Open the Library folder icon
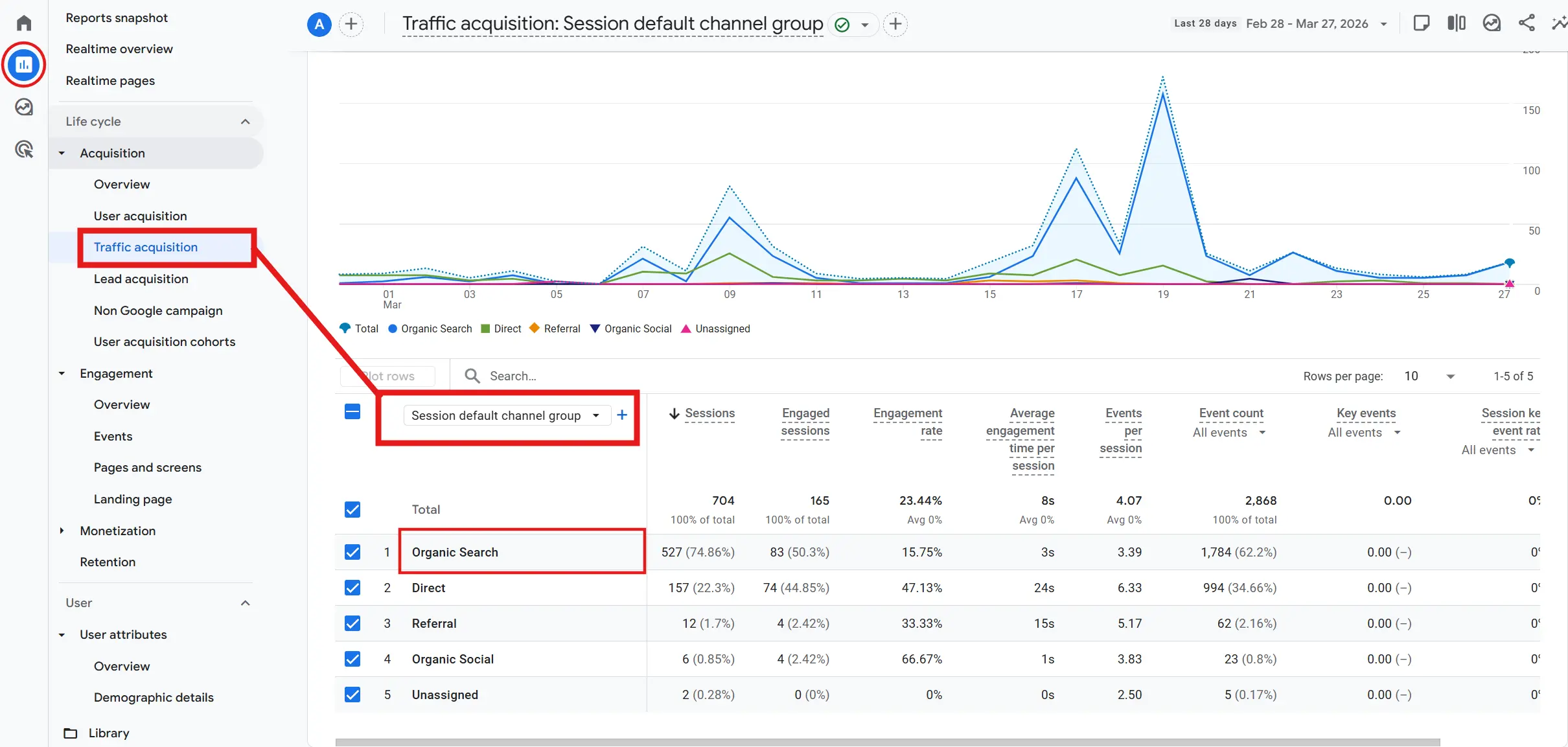The height and width of the screenshot is (747, 1568). pos(71,733)
